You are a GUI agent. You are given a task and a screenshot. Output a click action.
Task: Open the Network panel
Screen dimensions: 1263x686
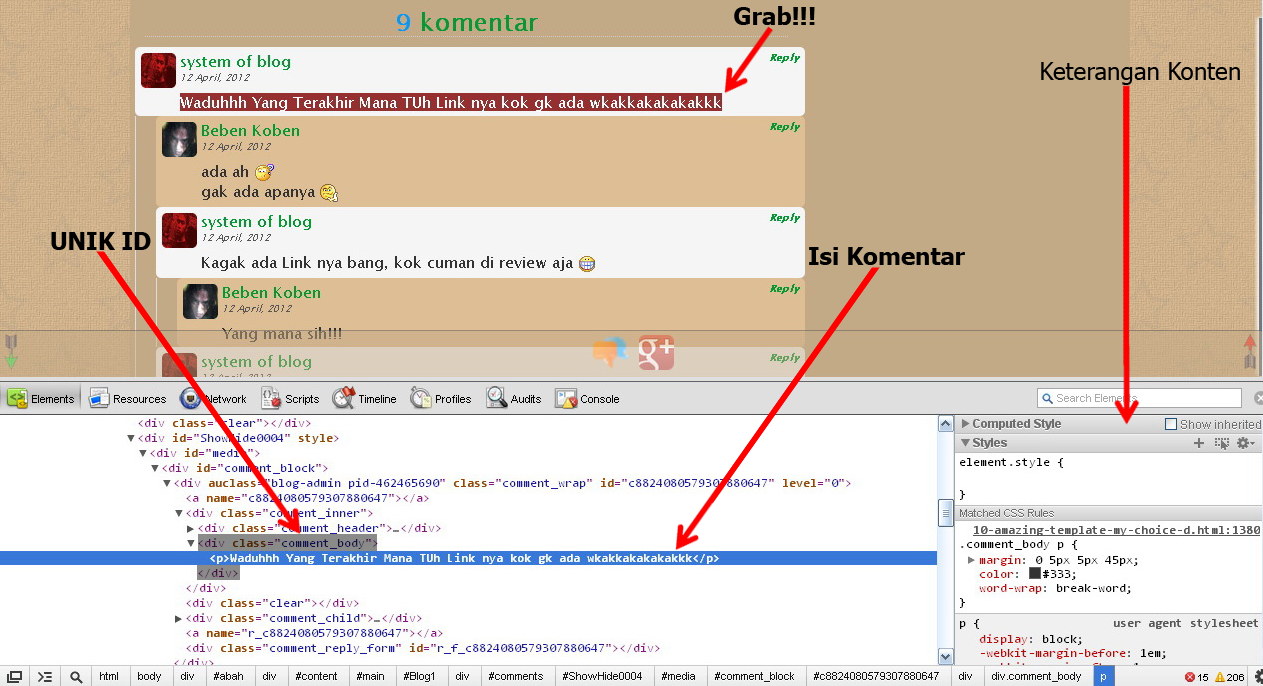pos(213,399)
